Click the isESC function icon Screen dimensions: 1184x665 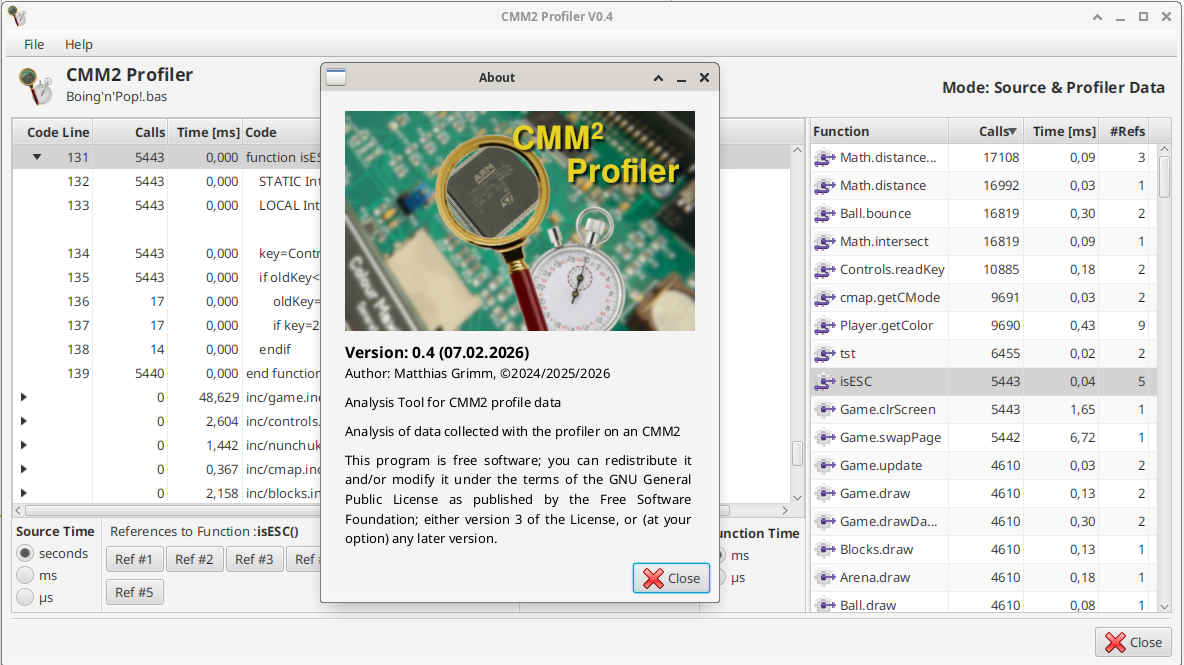point(824,382)
